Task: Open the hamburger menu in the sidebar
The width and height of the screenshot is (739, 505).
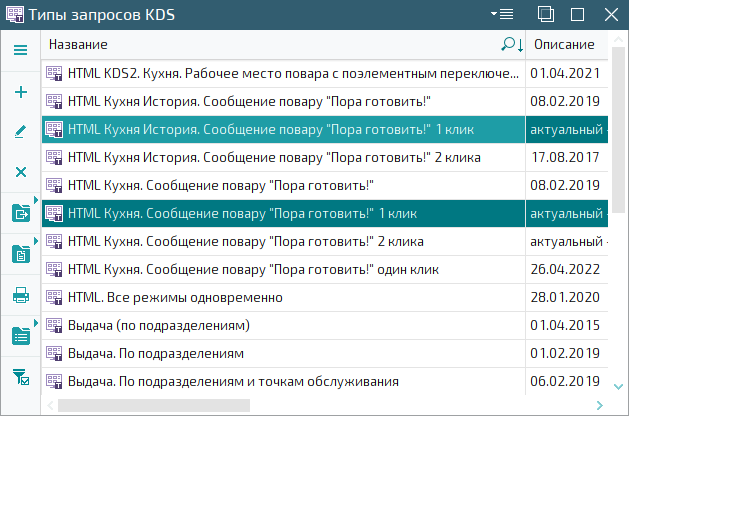Action: click(x=20, y=50)
